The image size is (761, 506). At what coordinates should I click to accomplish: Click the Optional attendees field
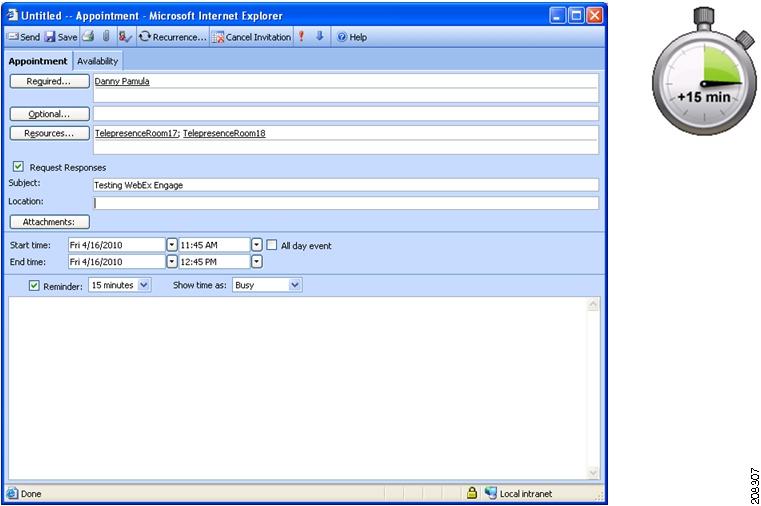[x=346, y=114]
